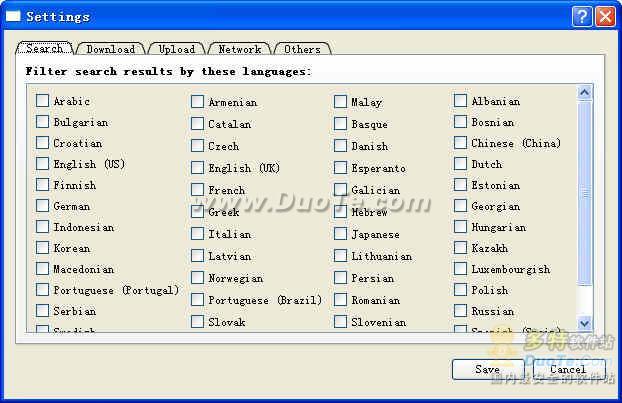Tick the Romanian checkbox
The height and width of the screenshot is (403, 622).
[340, 299]
